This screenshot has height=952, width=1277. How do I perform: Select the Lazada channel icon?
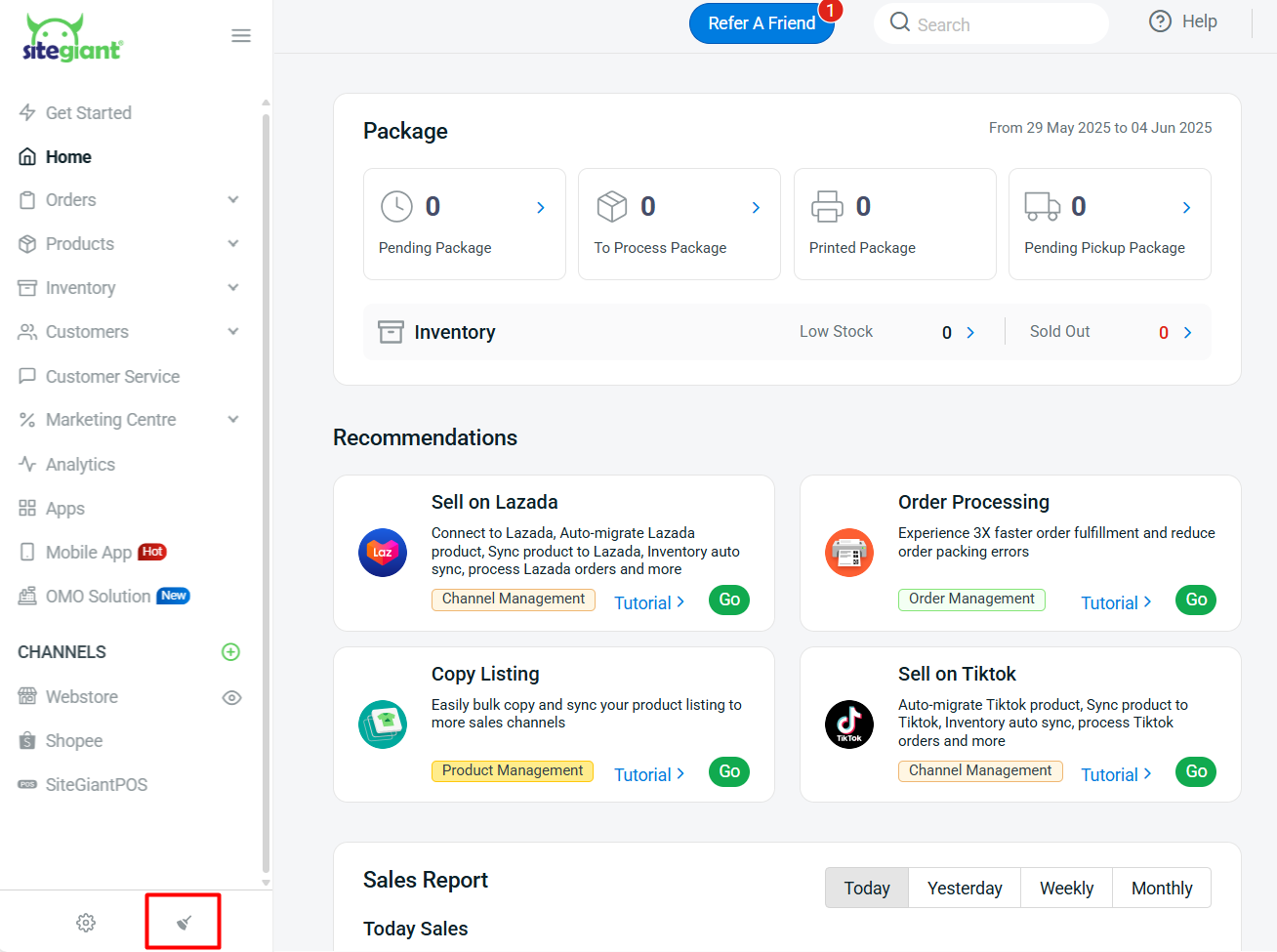coord(383,553)
